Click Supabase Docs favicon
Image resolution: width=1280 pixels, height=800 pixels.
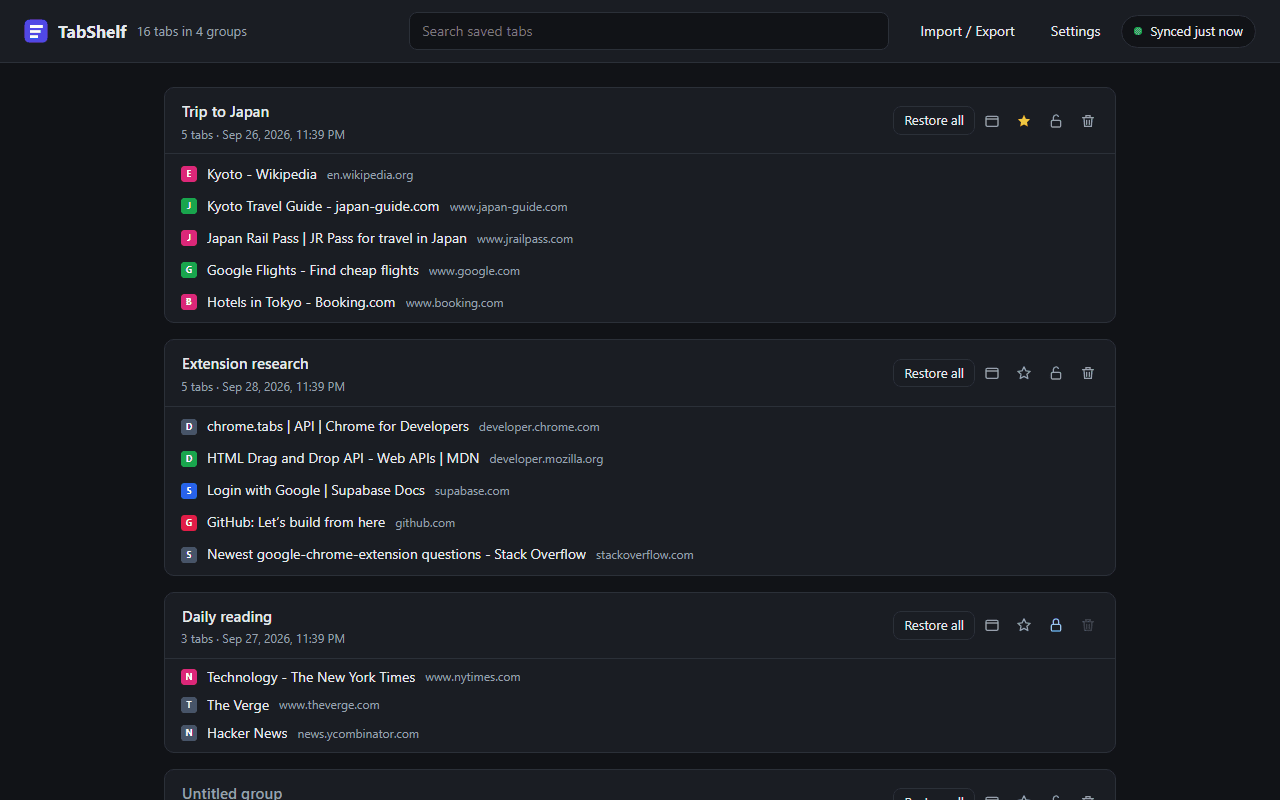coord(189,491)
